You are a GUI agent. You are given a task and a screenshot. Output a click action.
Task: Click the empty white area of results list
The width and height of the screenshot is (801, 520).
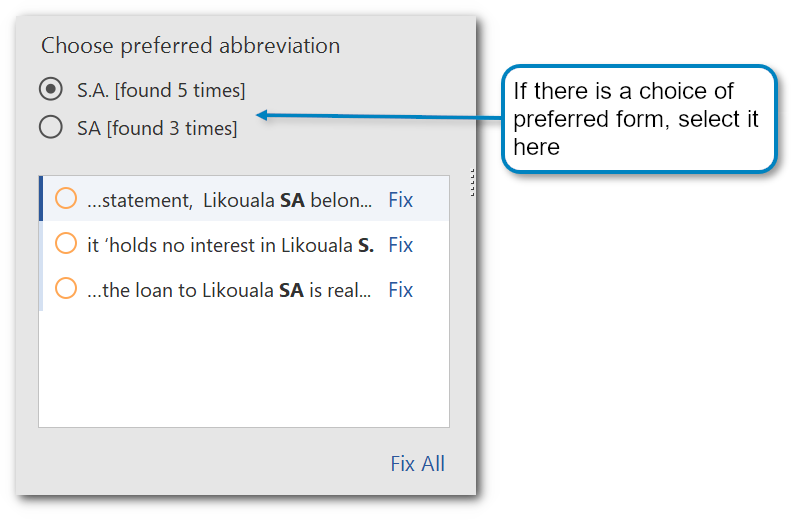point(243,368)
